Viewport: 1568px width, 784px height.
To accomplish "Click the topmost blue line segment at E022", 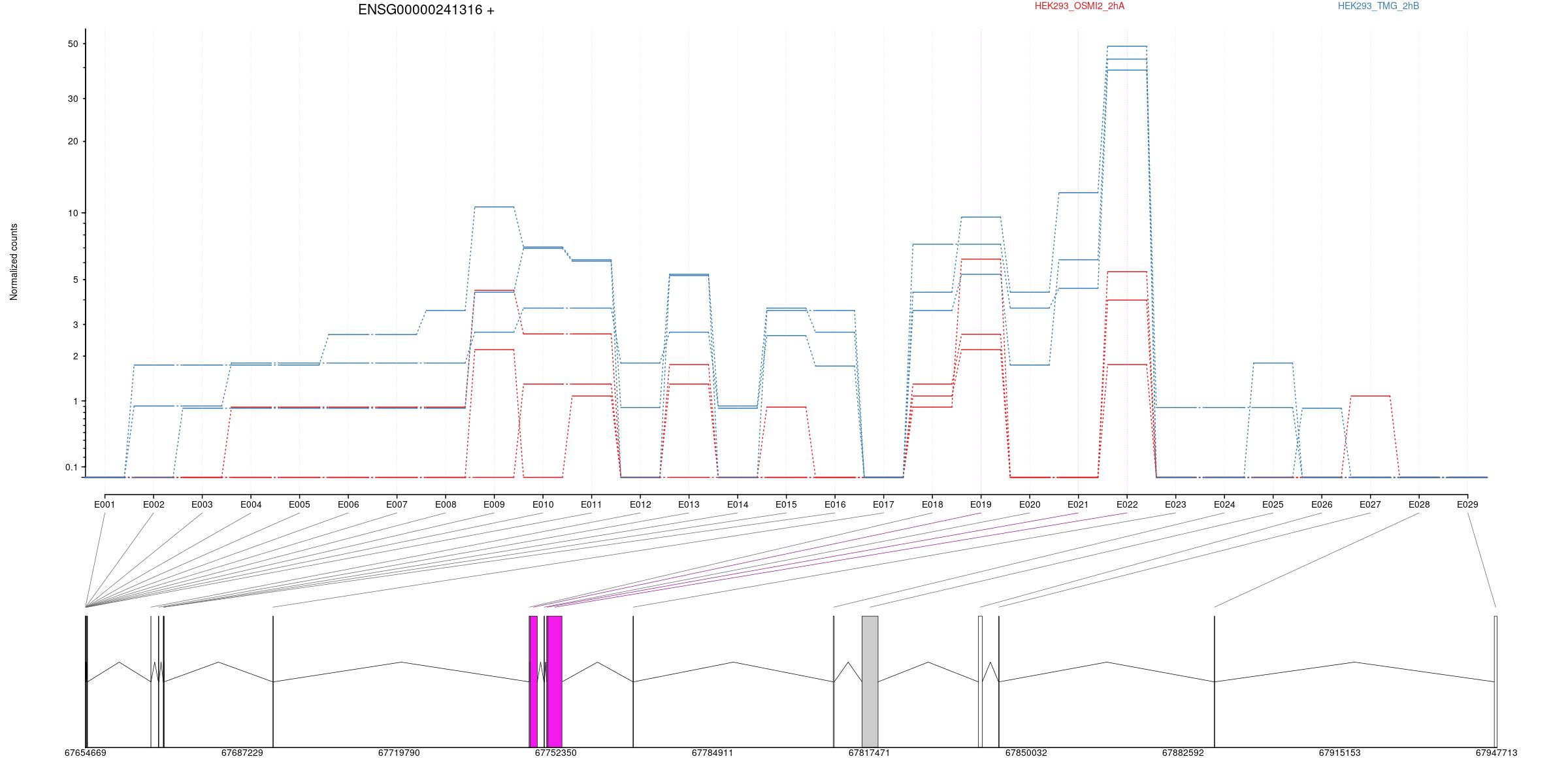I will coord(1127,46).
